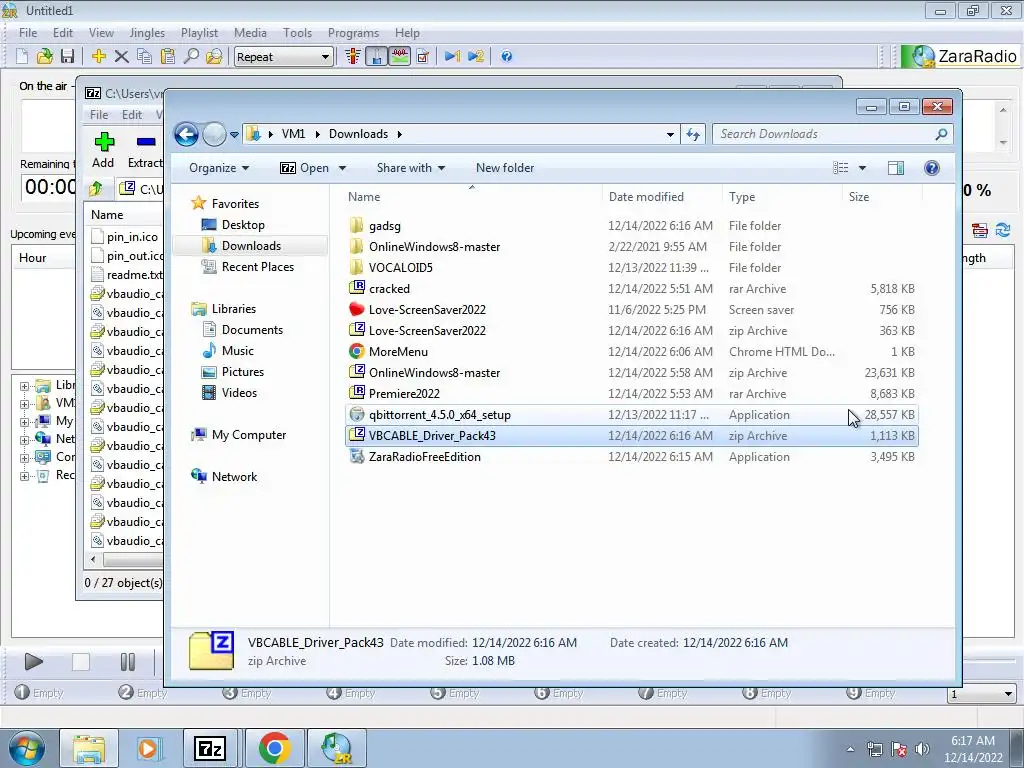Click the find-in-folder icon in ZaraRadio toolbar

214,57
